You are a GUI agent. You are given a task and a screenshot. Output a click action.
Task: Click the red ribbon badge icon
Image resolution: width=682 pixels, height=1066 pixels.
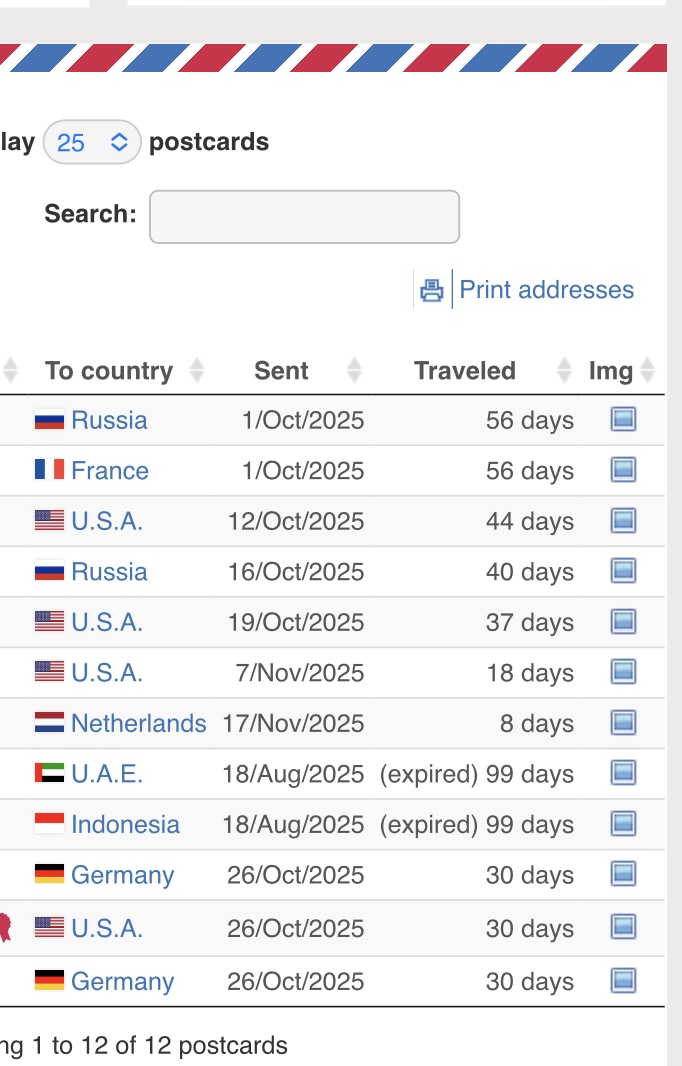(5, 928)
